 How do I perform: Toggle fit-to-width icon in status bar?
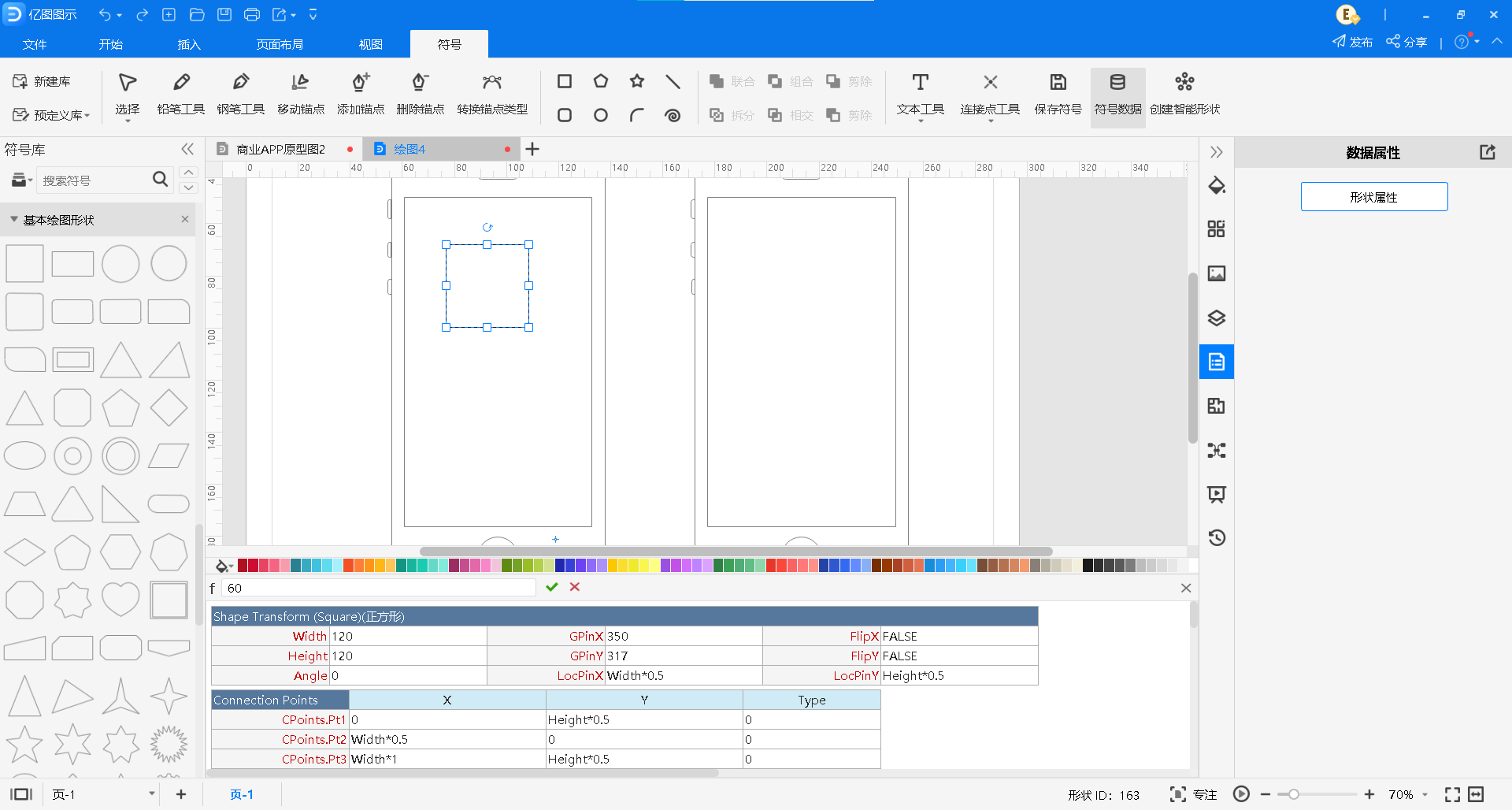pos(1477,794)
